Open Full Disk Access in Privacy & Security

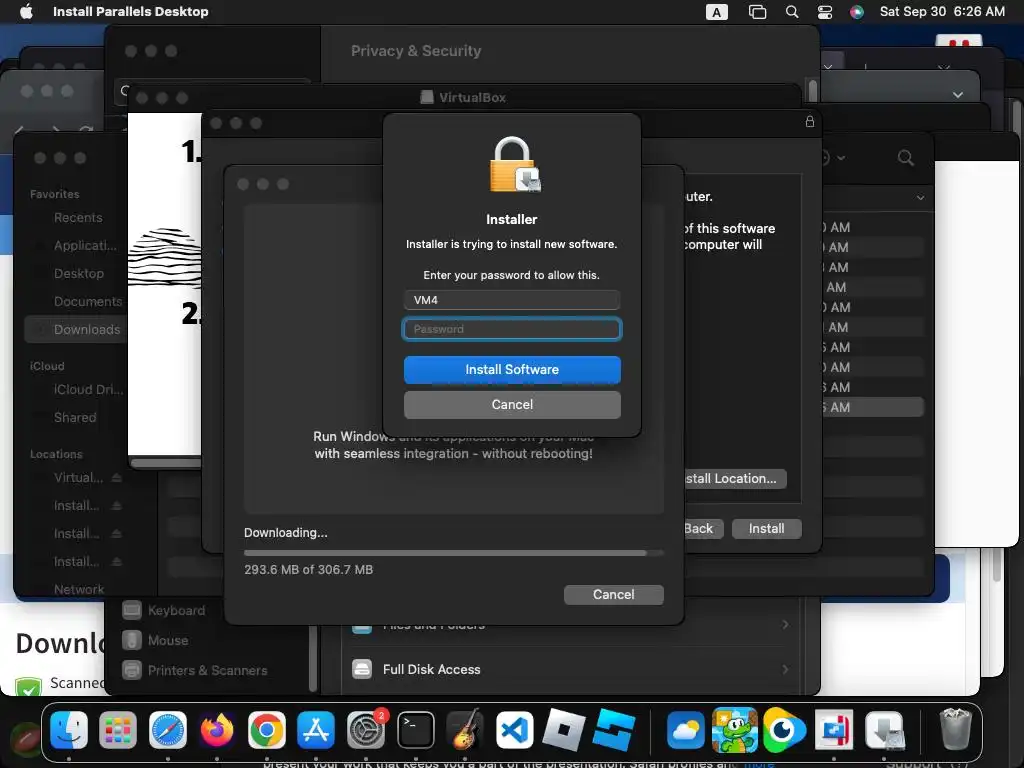click(569, 669)
